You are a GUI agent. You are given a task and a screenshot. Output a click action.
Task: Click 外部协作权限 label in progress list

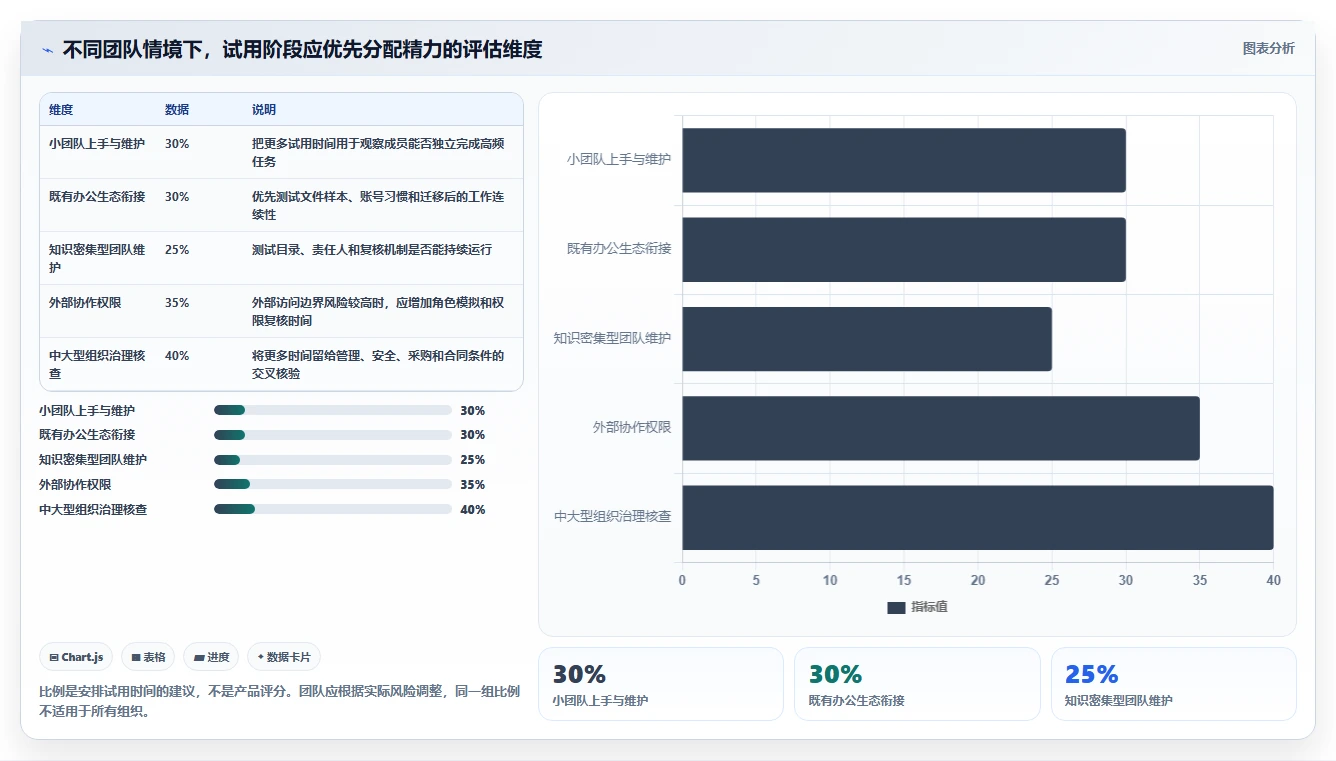[75, 485]
